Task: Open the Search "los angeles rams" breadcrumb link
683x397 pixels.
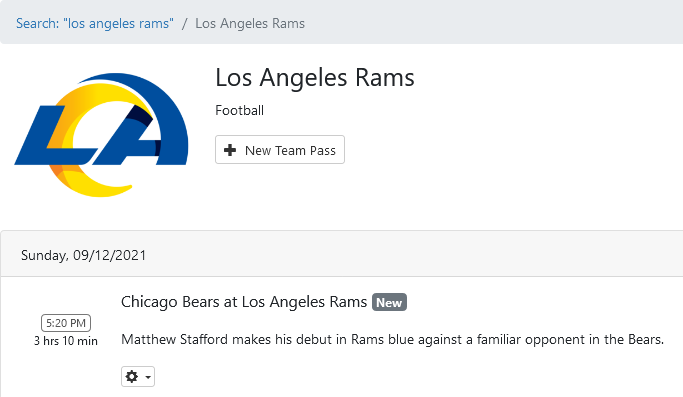Action: (95, 23)
